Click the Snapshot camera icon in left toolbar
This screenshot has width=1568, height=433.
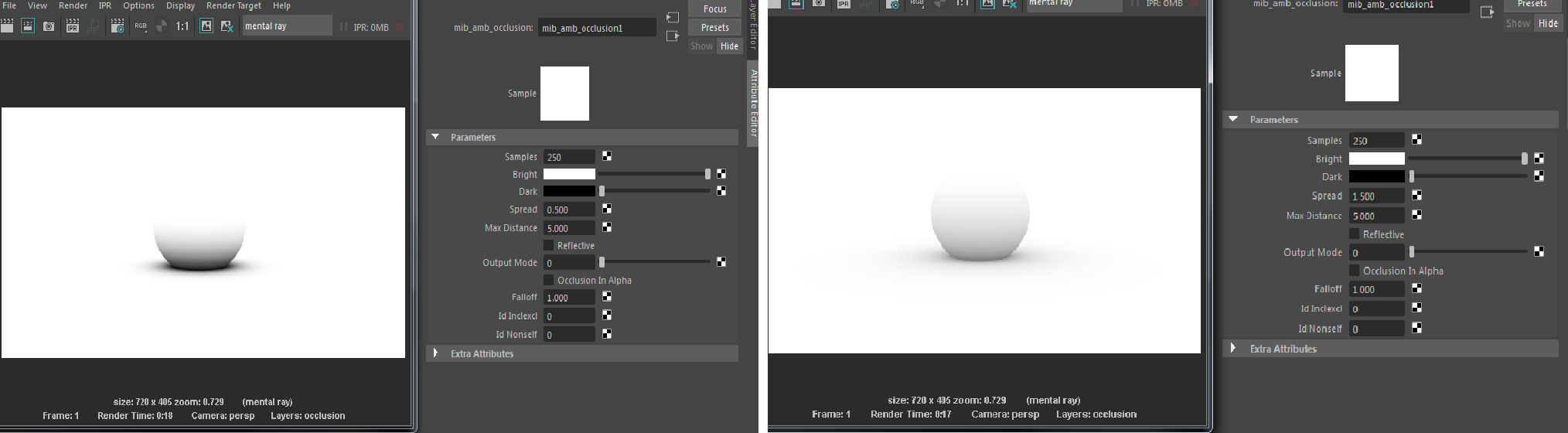pos(49,26)
